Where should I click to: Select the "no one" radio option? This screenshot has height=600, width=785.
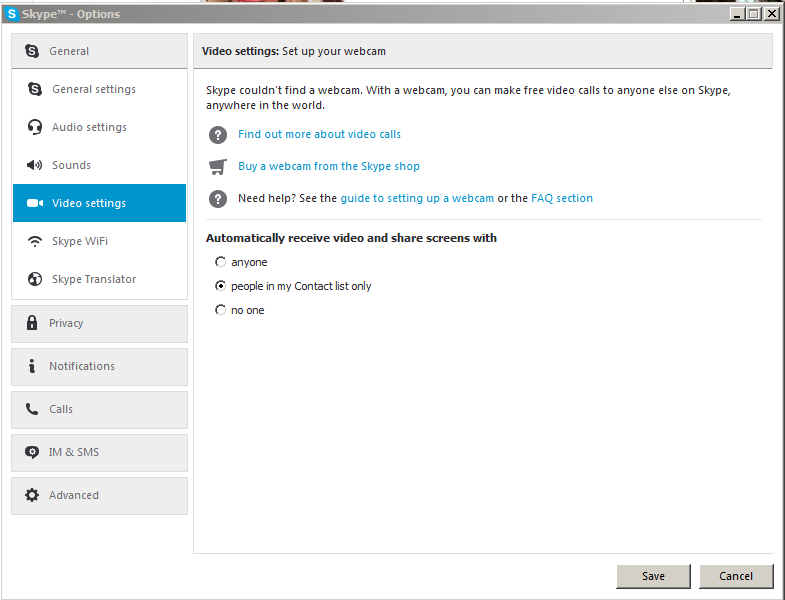(x=221, y=310)
